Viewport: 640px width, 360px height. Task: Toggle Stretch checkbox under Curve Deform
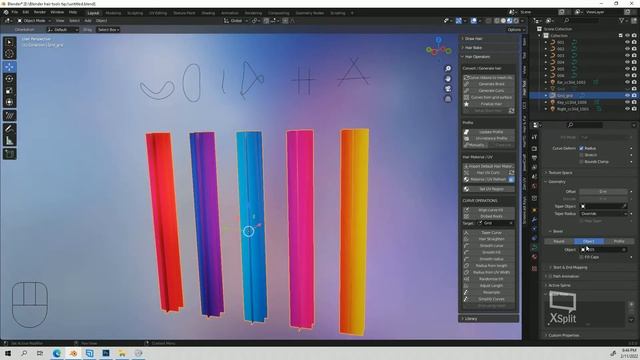pos(581,155)
